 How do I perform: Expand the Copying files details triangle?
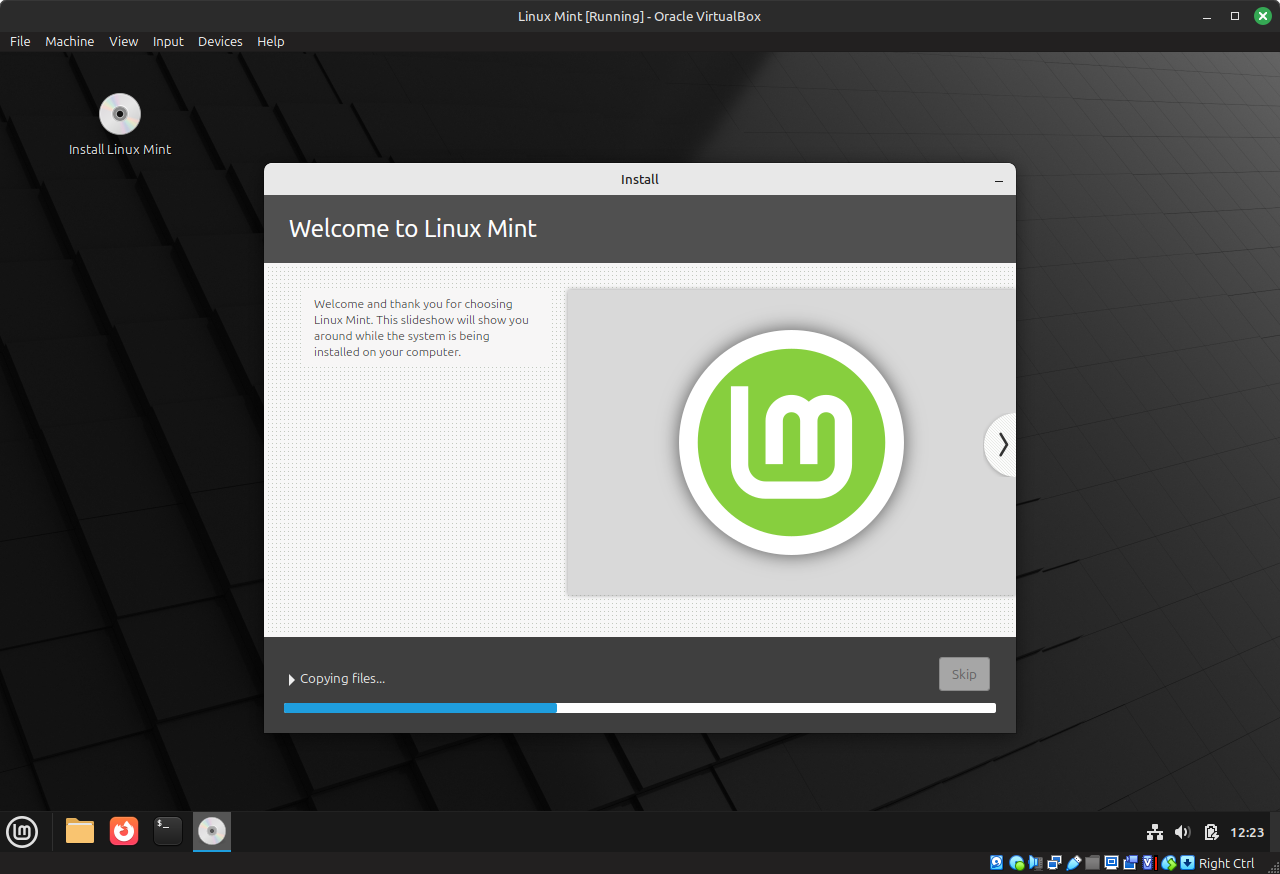pos(292,679)
